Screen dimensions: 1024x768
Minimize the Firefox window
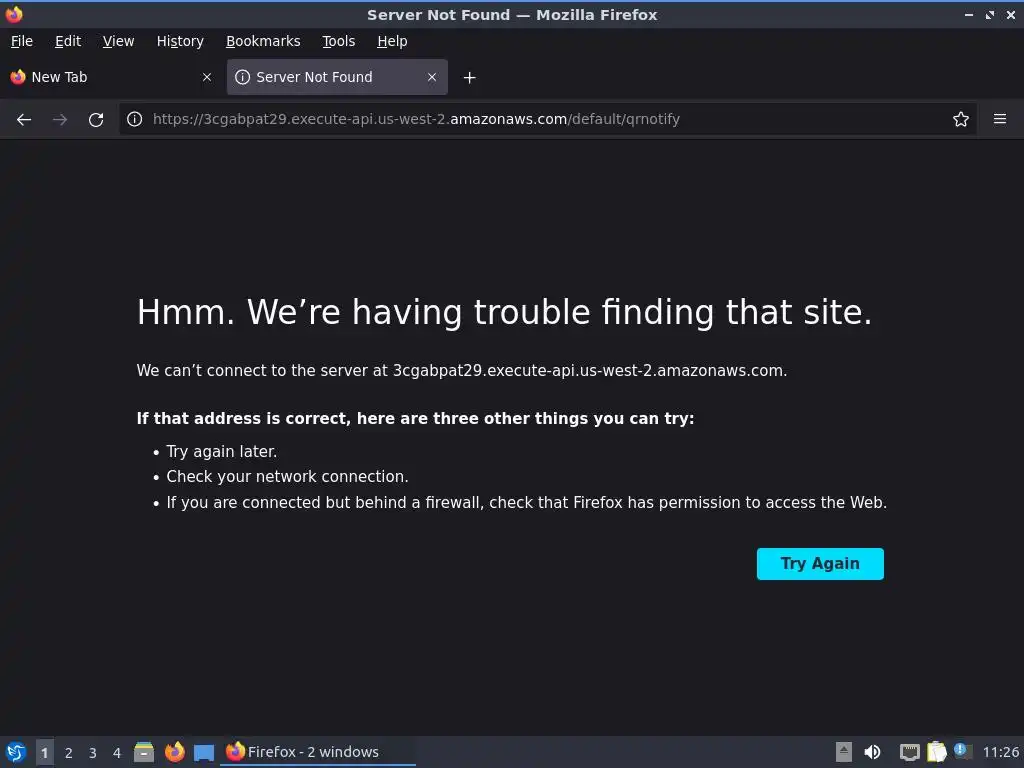[968, 14]
